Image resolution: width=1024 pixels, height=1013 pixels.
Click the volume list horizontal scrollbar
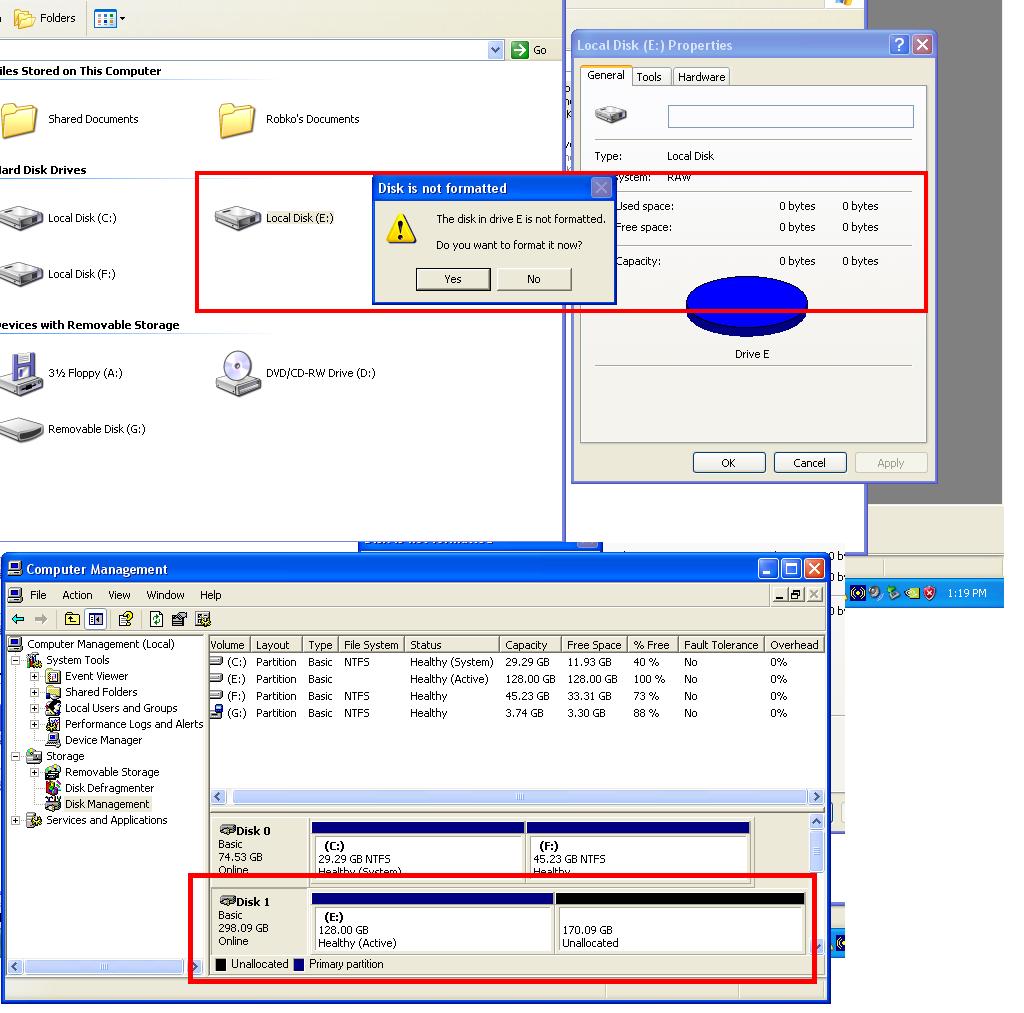coord(518,797)
